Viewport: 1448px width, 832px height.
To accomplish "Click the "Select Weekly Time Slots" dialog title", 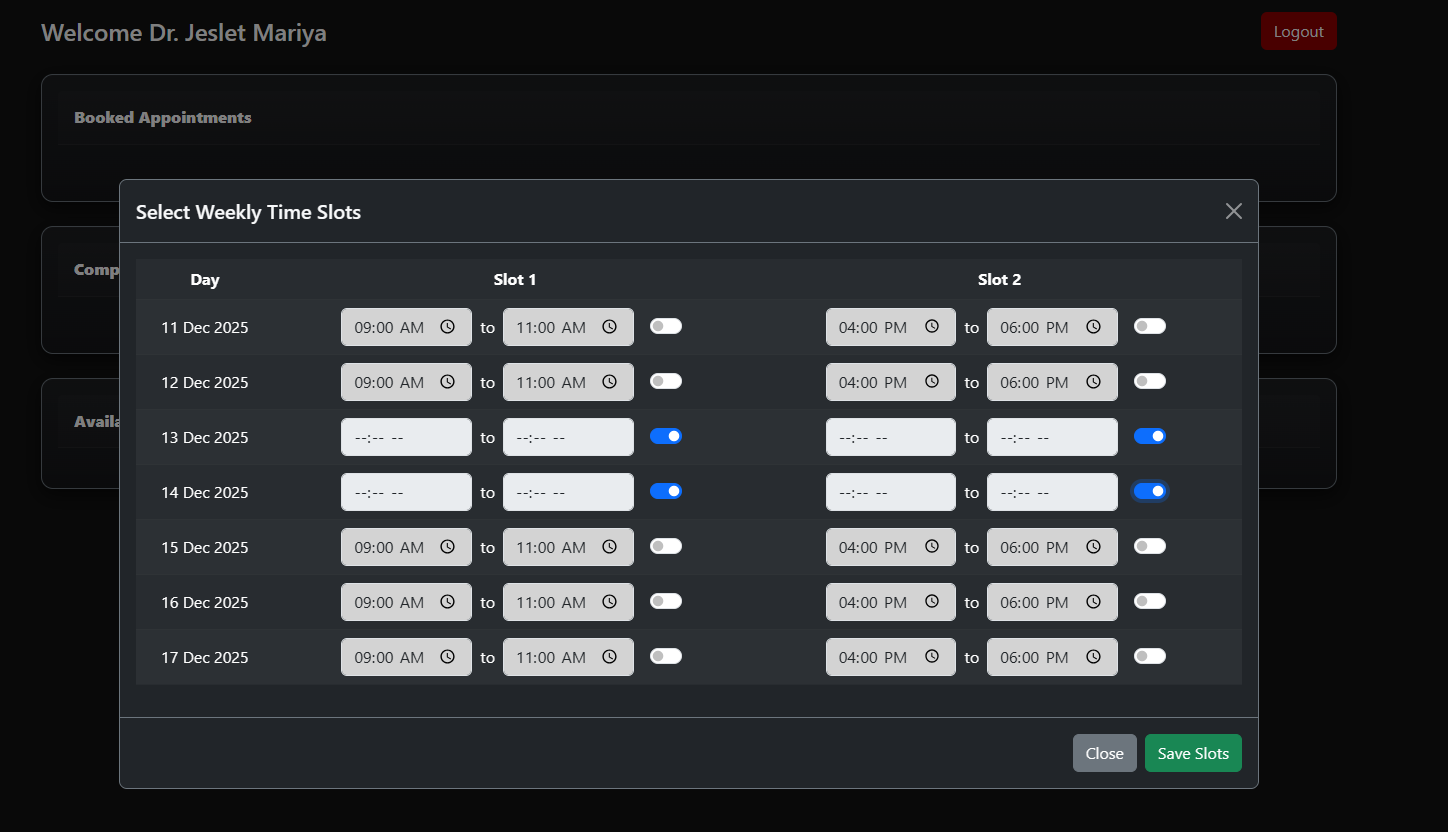I will point(249,212).
